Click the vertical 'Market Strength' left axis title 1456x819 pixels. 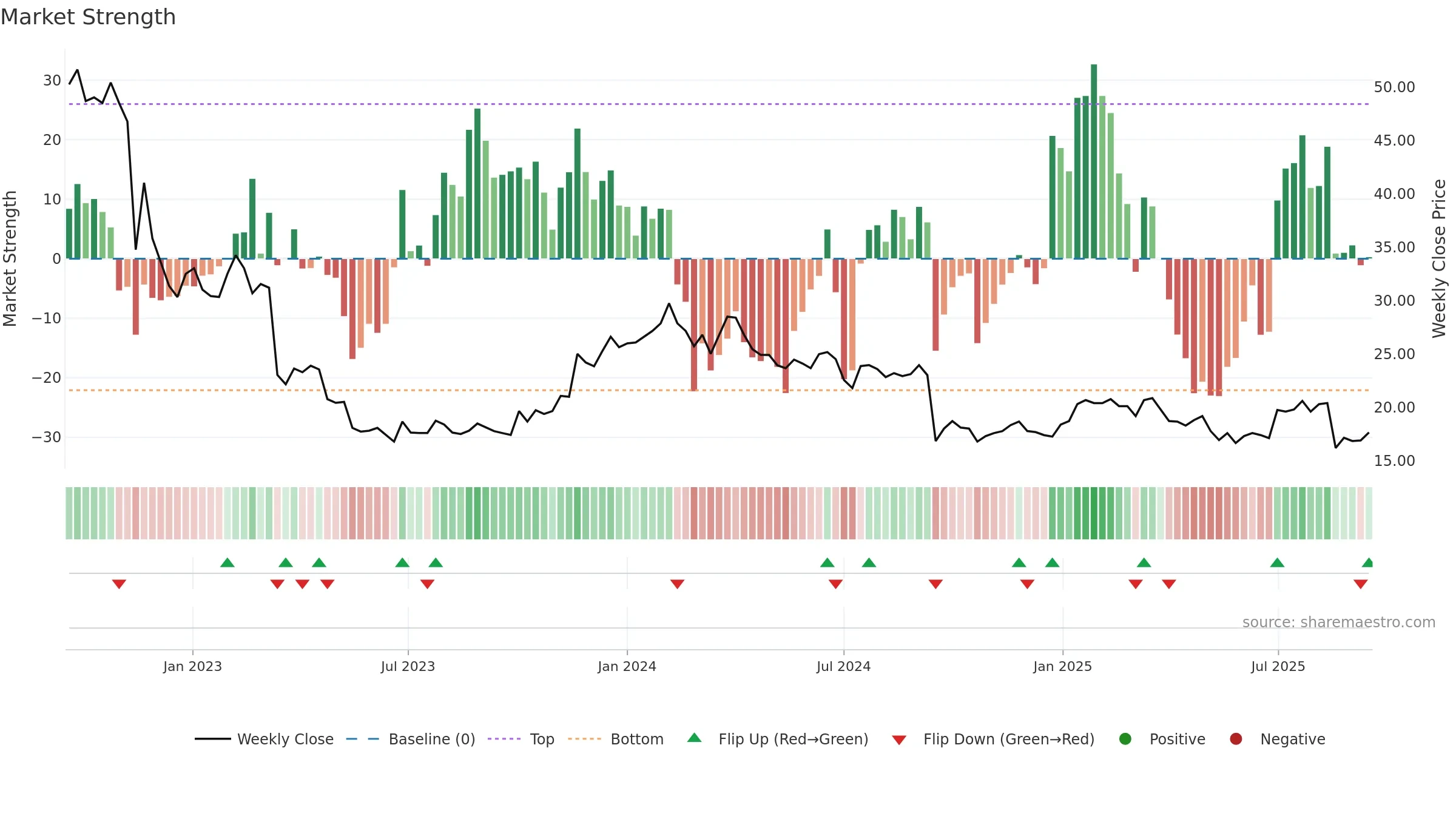(10, 258)
